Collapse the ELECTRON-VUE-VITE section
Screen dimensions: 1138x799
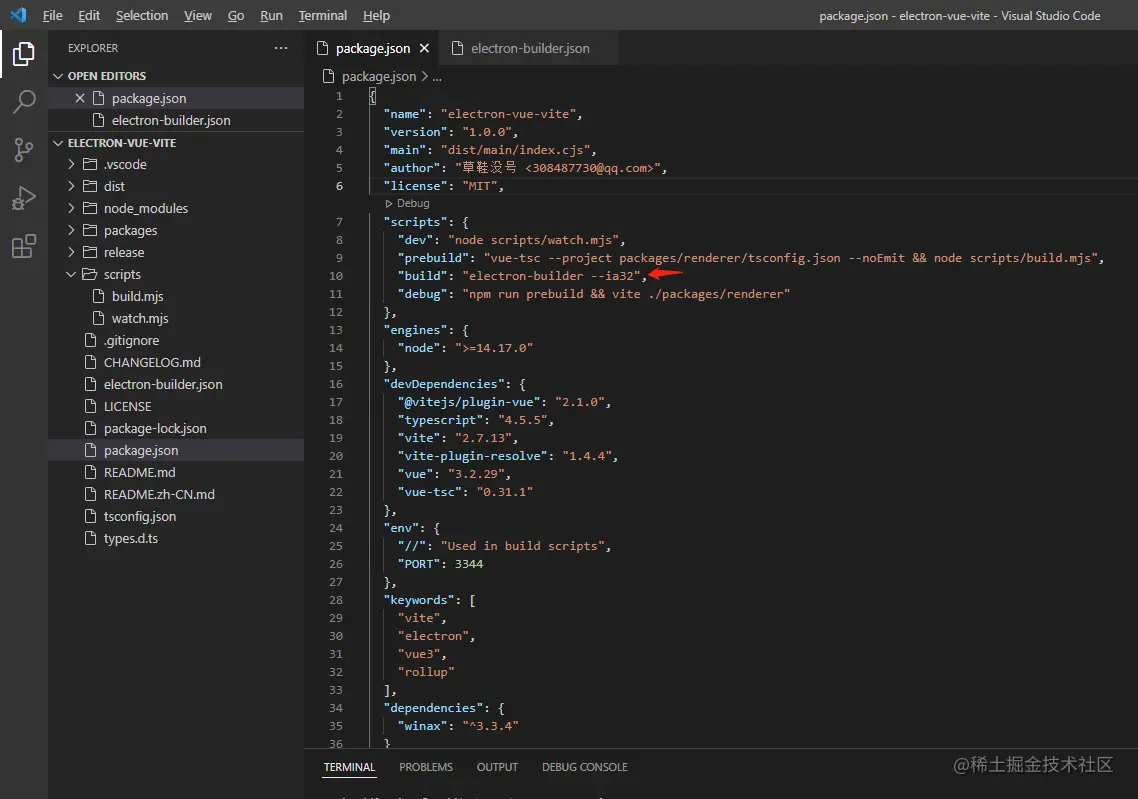(176, 143)
